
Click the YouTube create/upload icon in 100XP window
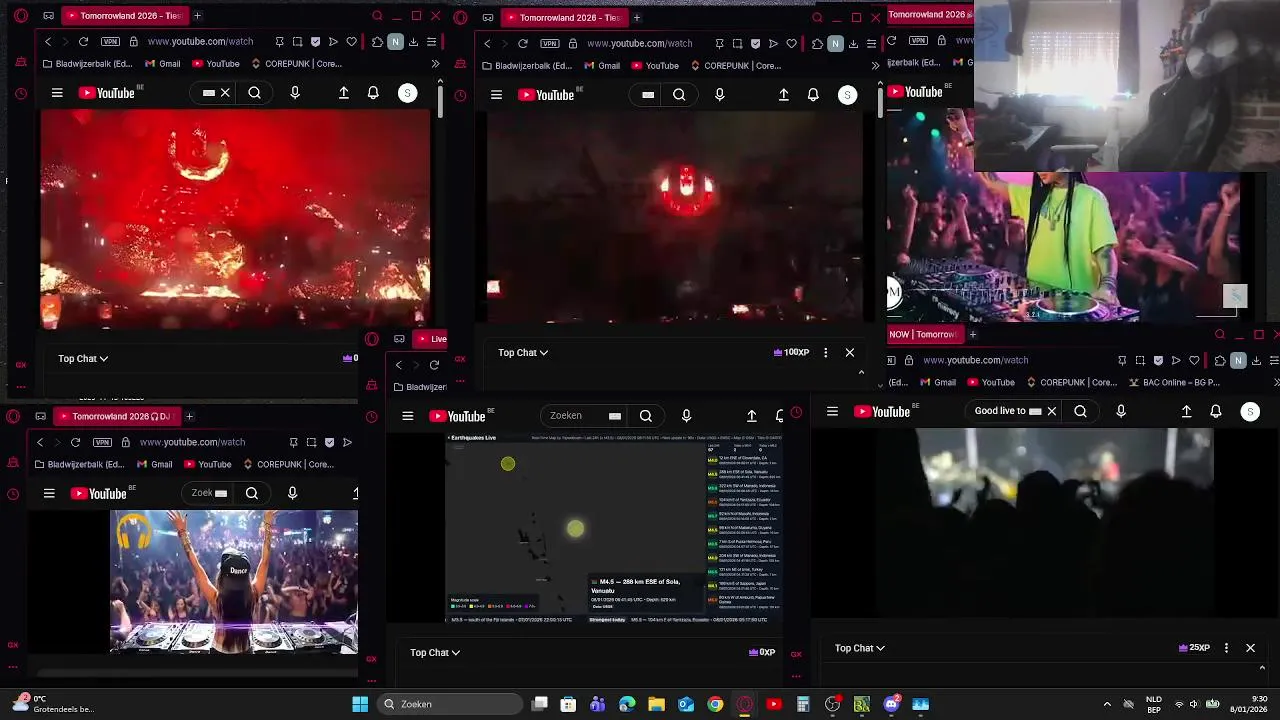pyautogui.click(x=784, y=95)
